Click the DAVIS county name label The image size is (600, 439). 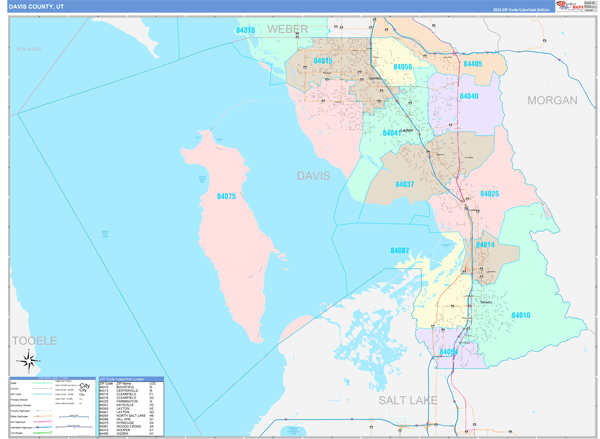[312, 176]
